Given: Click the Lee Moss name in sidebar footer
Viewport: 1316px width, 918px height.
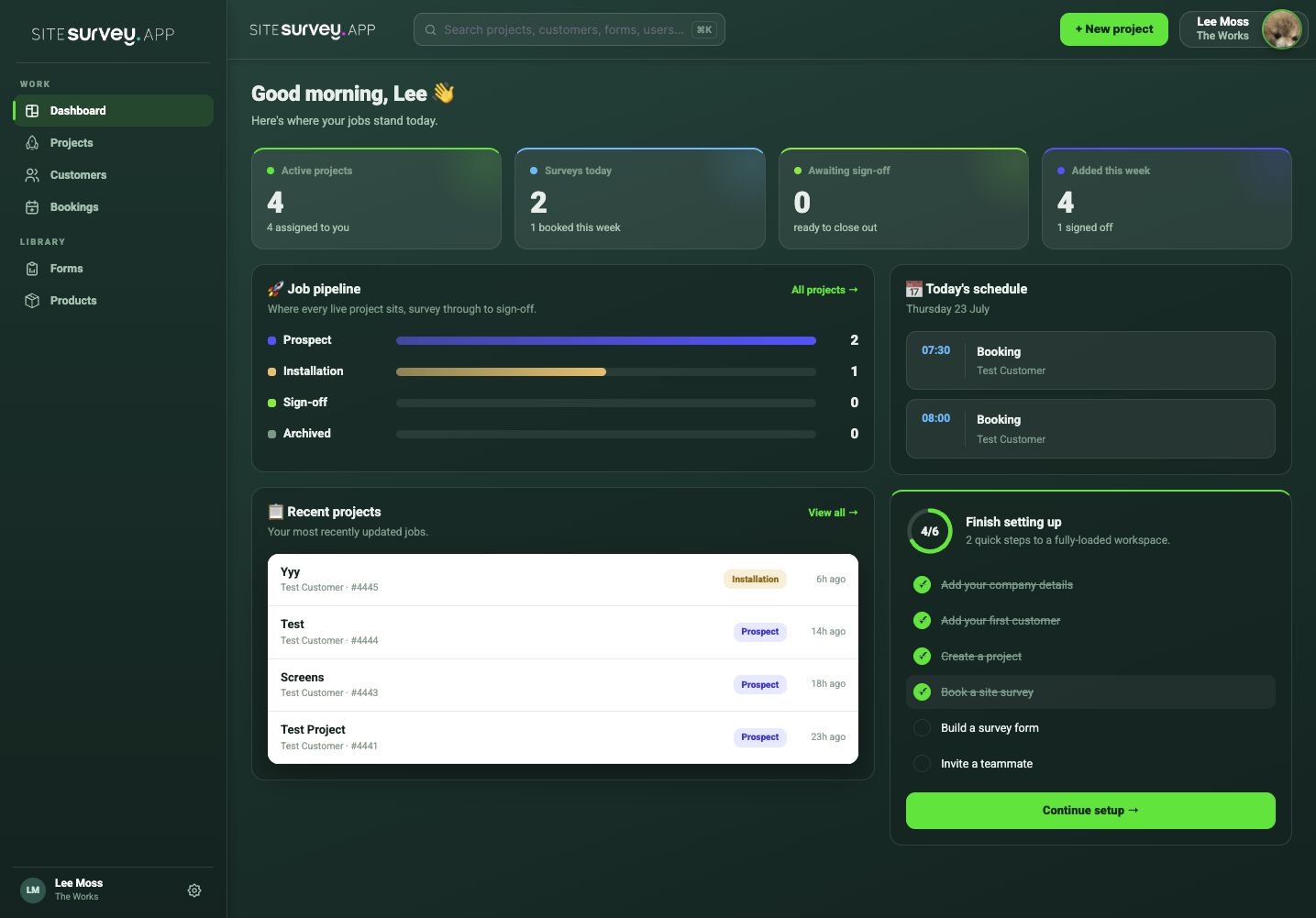Looking at the screenshot, I should (x=79, y=883).
